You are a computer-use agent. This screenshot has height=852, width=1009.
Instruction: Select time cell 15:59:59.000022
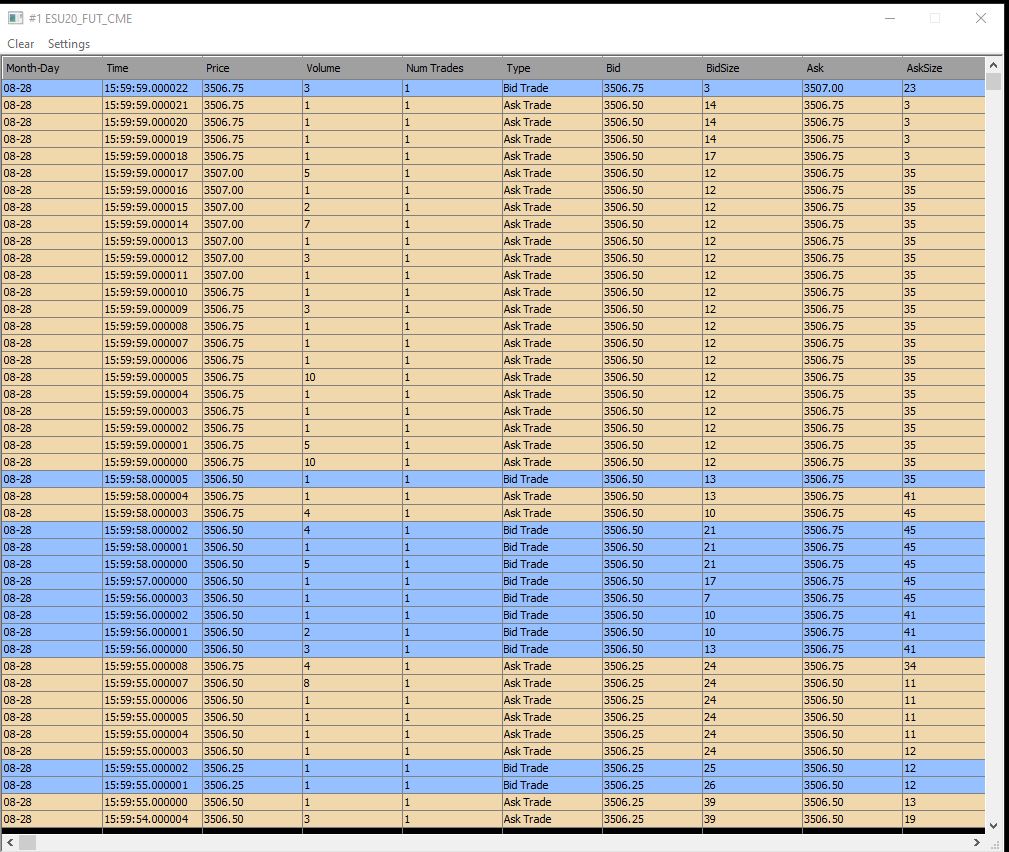pyautogui.click(x=153, y=88)
